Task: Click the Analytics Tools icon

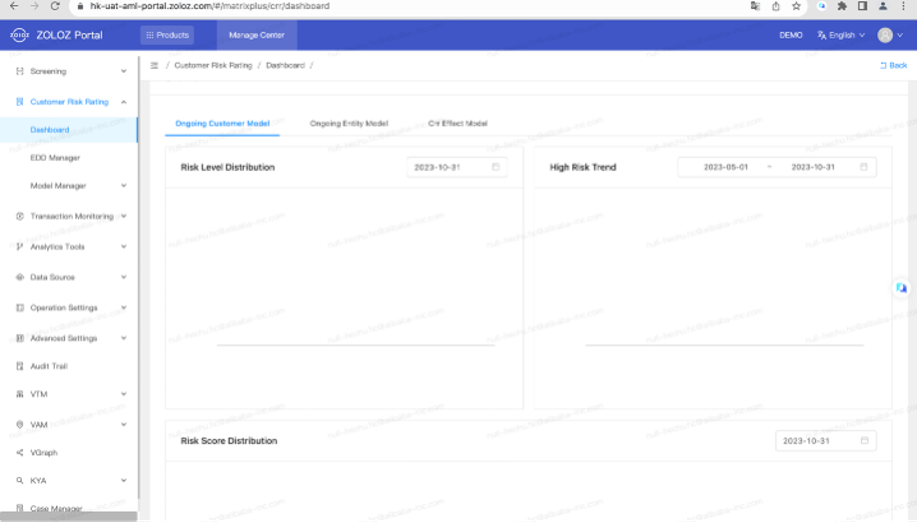Action: click(x=20, y=247)
